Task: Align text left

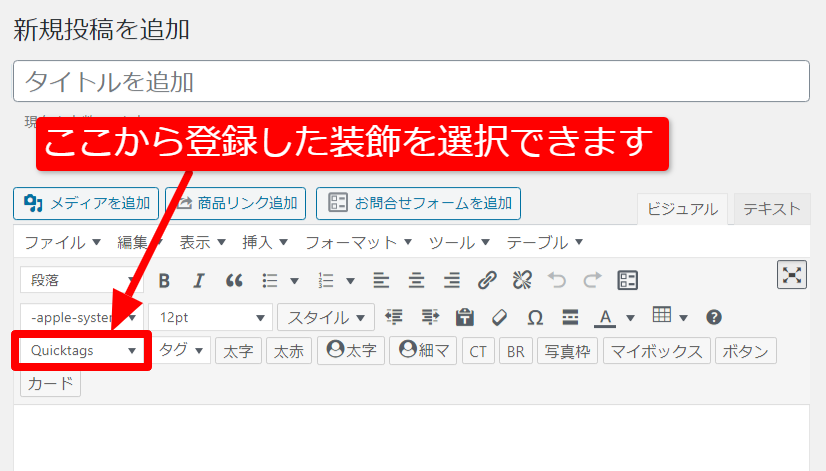Action: [x=381, y=280]
